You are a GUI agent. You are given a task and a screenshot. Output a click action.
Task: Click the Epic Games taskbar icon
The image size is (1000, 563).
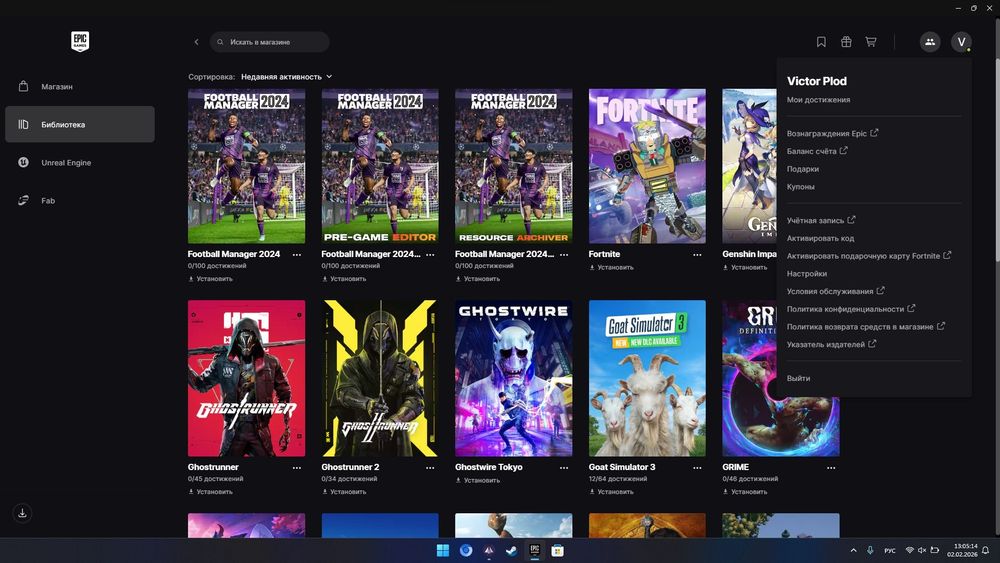point(534,550)
